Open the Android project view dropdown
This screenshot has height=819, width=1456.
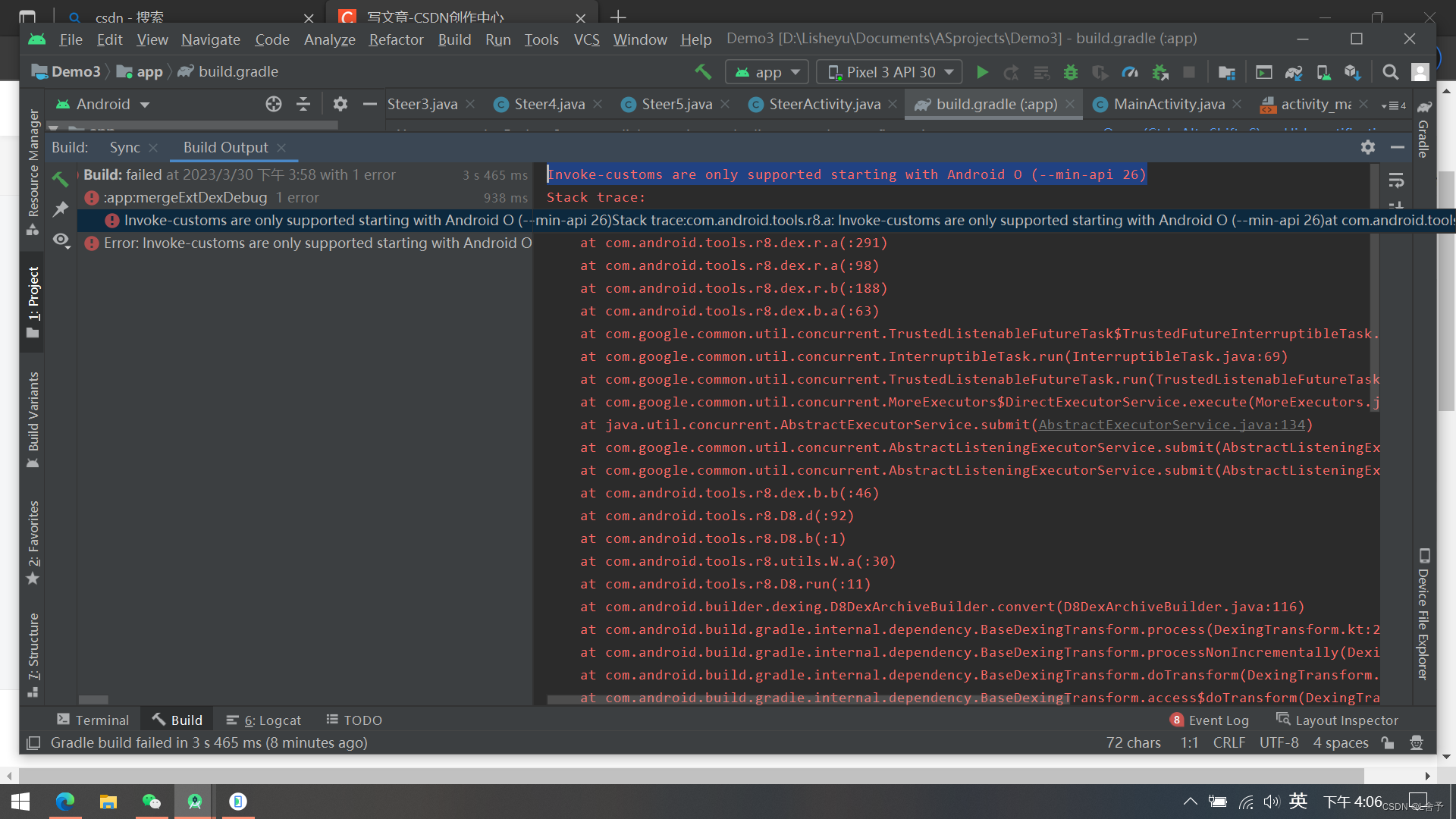[x=104, y=104]
